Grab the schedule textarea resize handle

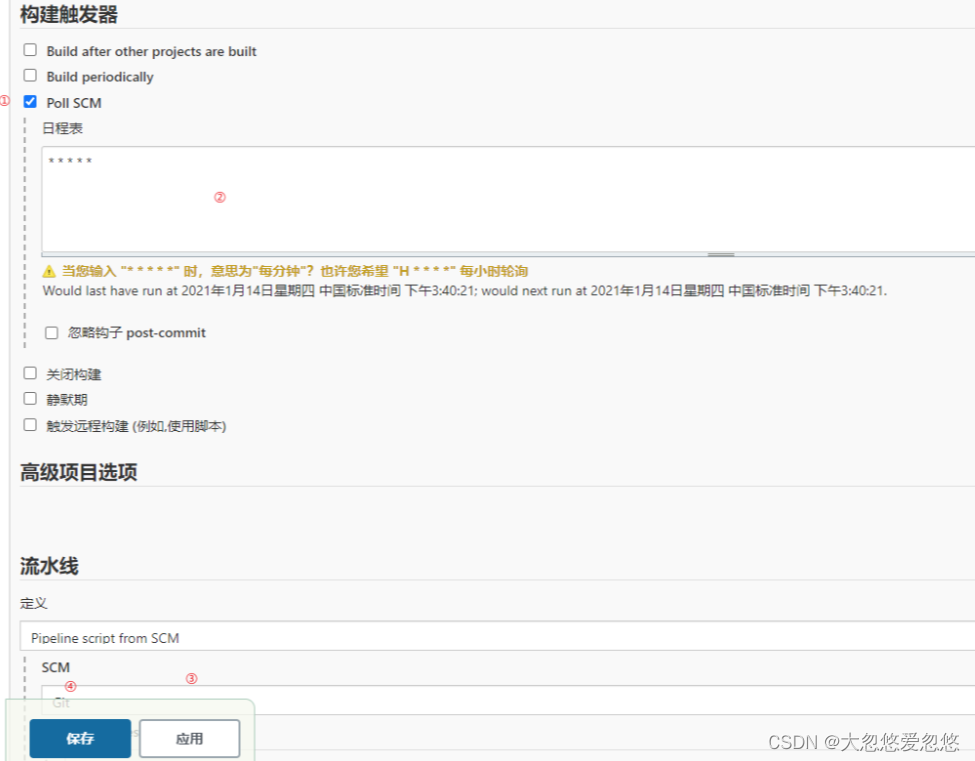[721, 254]
